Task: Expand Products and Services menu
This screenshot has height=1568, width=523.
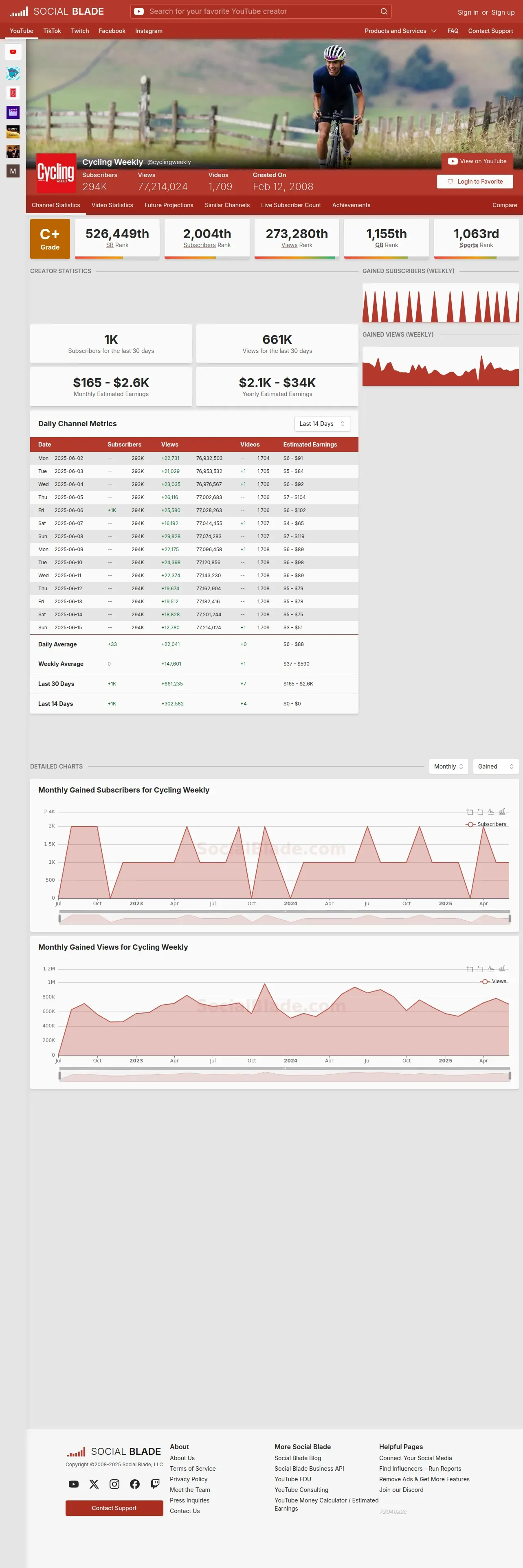Action: click(400, 31)
